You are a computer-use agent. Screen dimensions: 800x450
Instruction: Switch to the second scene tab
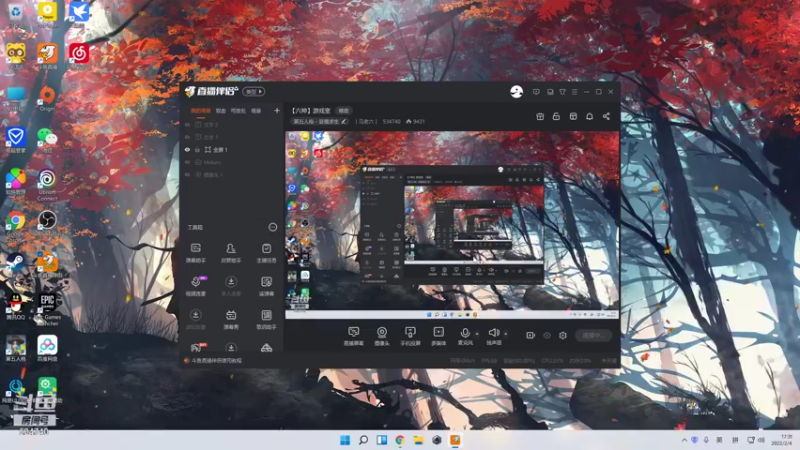pos(220,111)
